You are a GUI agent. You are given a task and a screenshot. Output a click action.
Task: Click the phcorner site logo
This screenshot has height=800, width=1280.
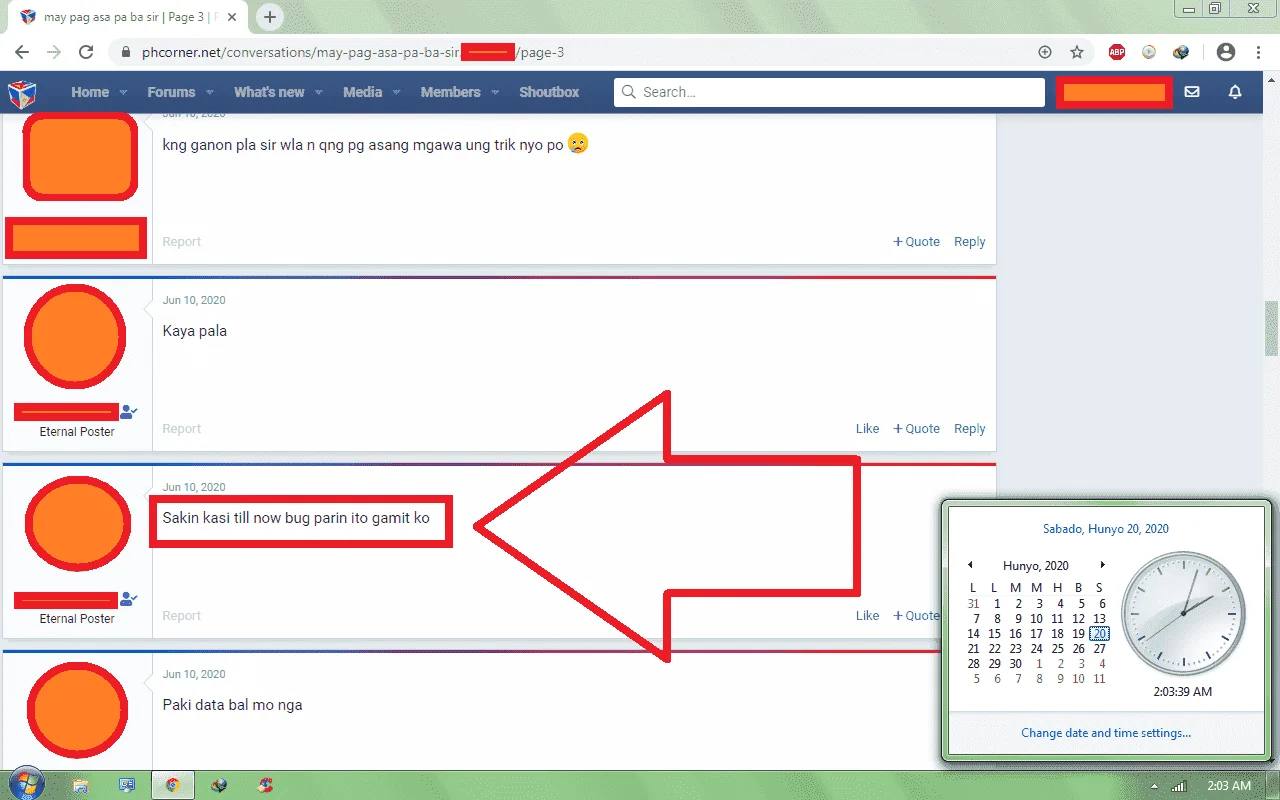point(22,93)
